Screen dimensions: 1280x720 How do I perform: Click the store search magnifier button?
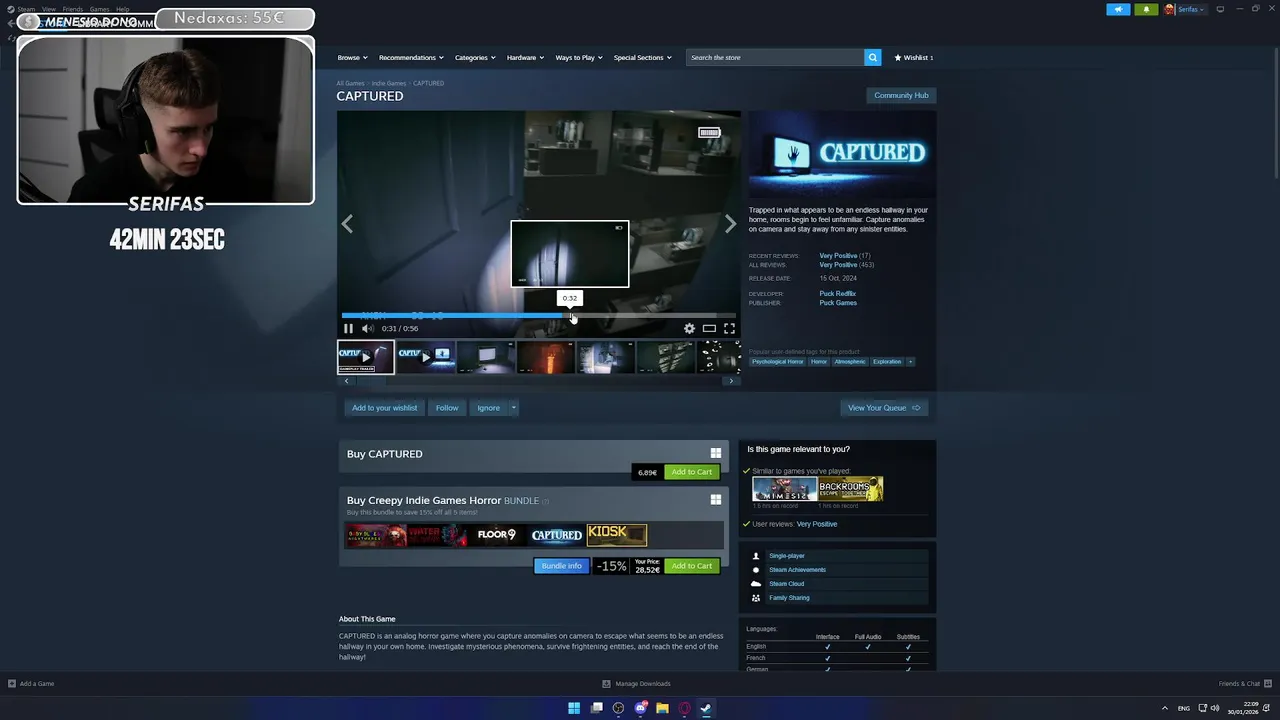coord(872,57)
